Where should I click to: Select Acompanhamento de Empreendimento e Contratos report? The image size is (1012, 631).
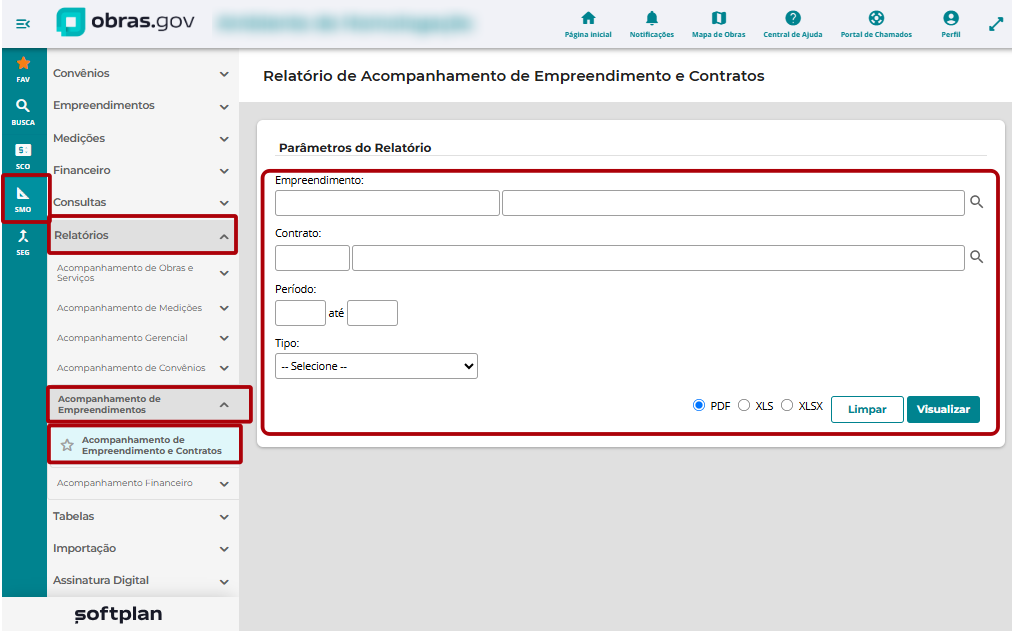coord(152,445)
